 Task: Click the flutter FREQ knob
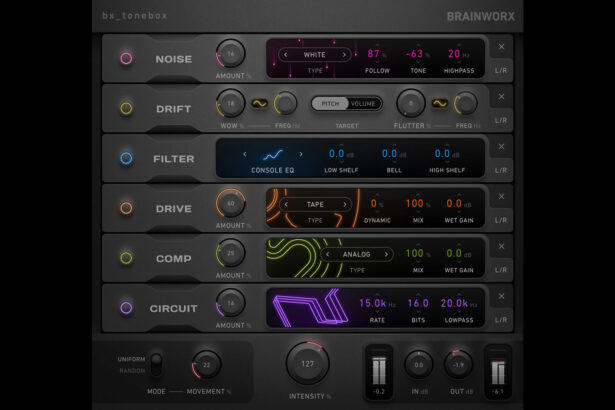click(x=466, y=104)
